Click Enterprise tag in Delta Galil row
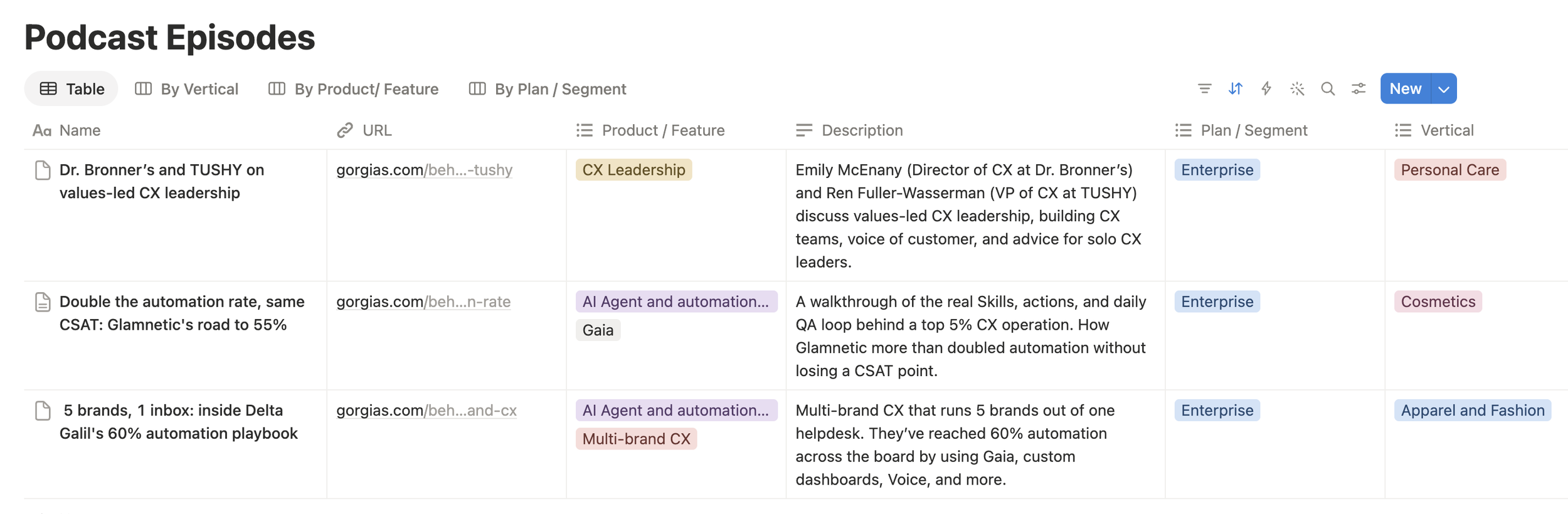The height and width of the screenshot is (514, 1568). coord(1217,411)
